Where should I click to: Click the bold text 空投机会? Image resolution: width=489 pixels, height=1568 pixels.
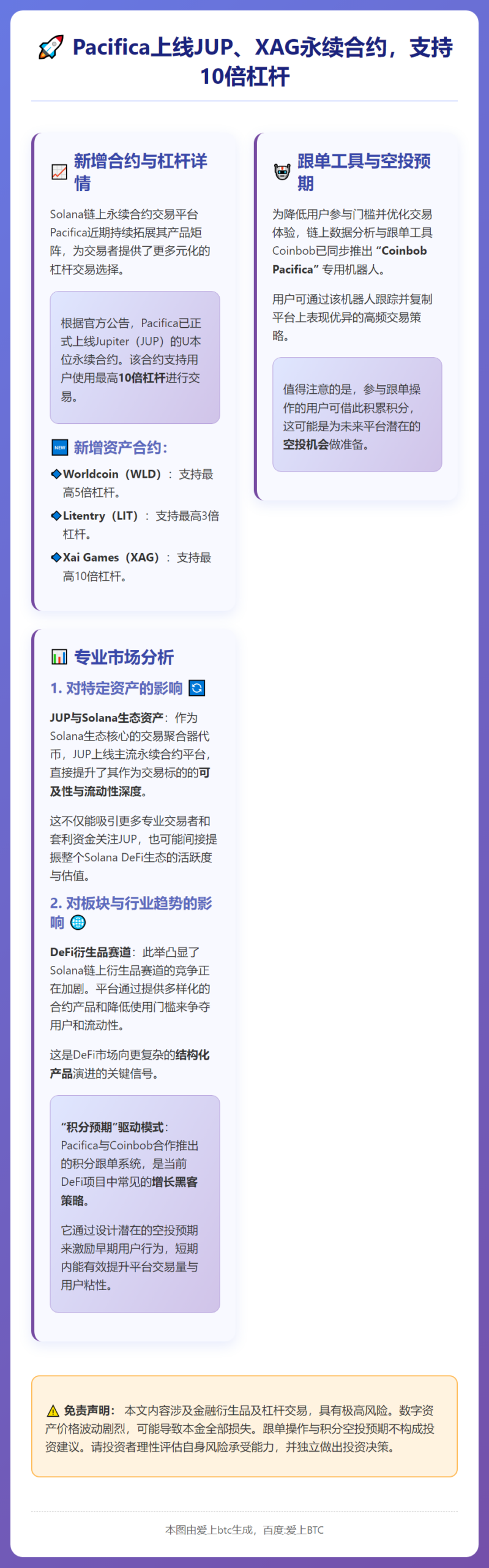[305, 444]
